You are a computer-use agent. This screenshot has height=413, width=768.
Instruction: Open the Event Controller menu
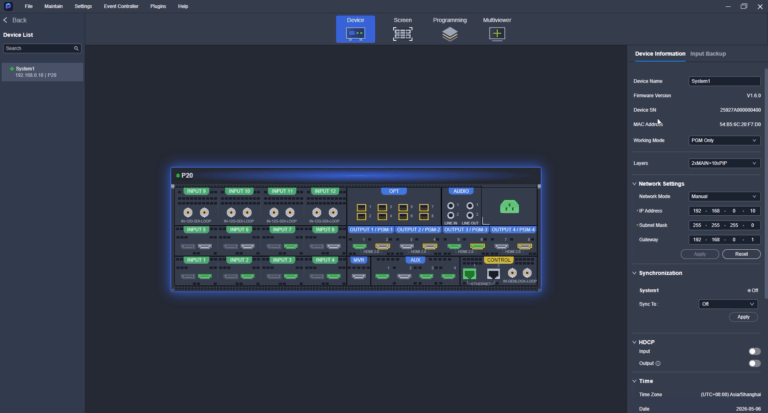click(x=121, y=6)
